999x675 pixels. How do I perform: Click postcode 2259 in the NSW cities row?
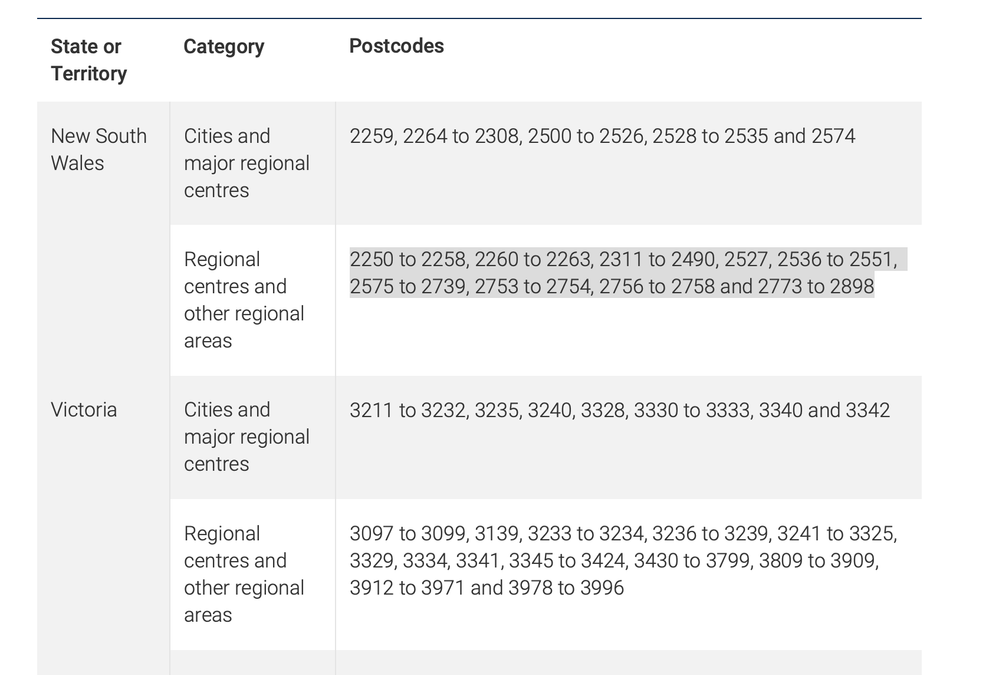[x=371, y=136]
